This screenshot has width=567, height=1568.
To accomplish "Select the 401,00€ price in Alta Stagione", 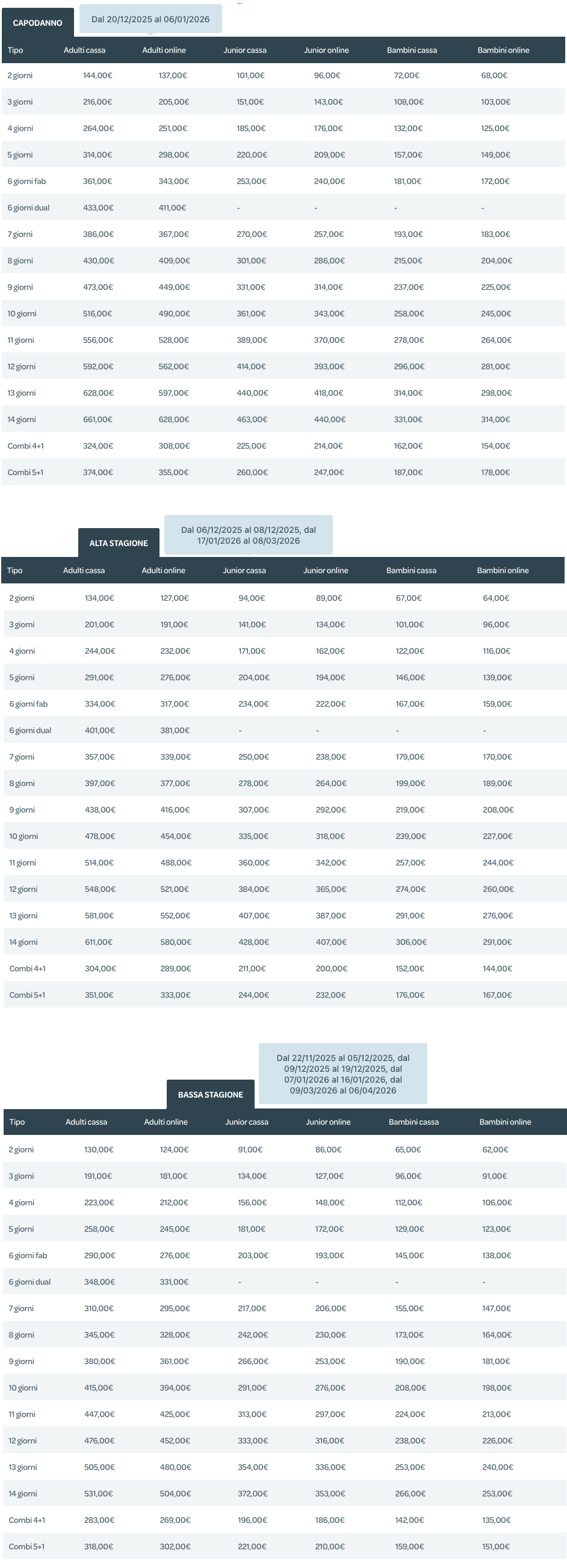I will point(100,730).
